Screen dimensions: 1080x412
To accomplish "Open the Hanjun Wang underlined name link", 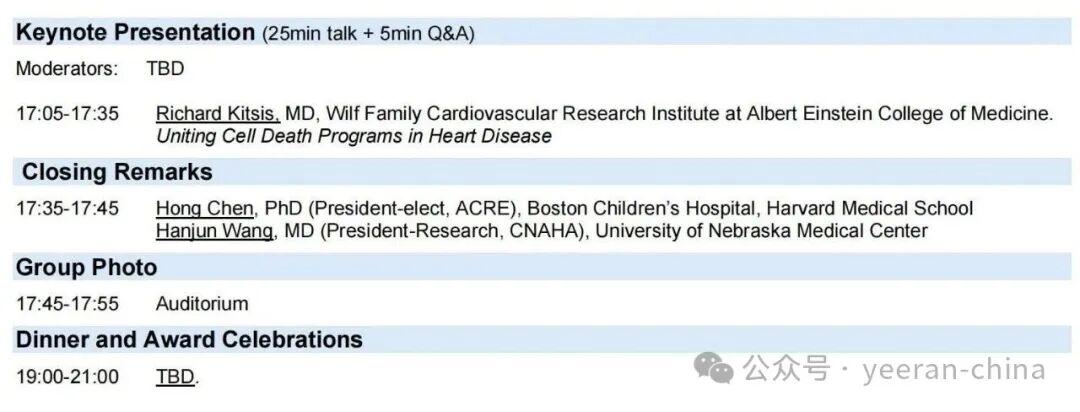I will (213, 231).
